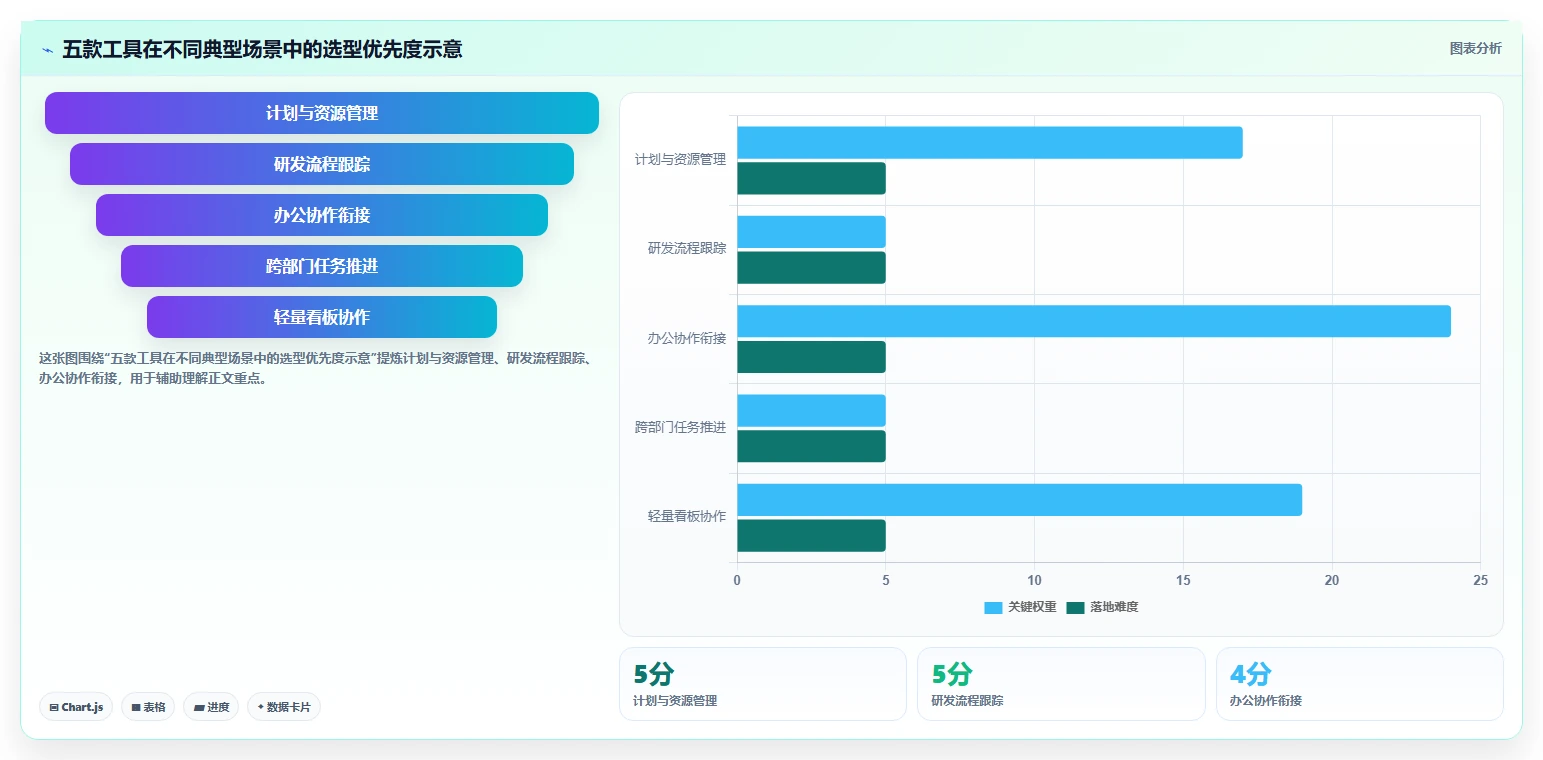Click the 落地难度 bar for 跨部门任务推进
The width and height of the screenshot is (1543, 760).
(812, 446)
